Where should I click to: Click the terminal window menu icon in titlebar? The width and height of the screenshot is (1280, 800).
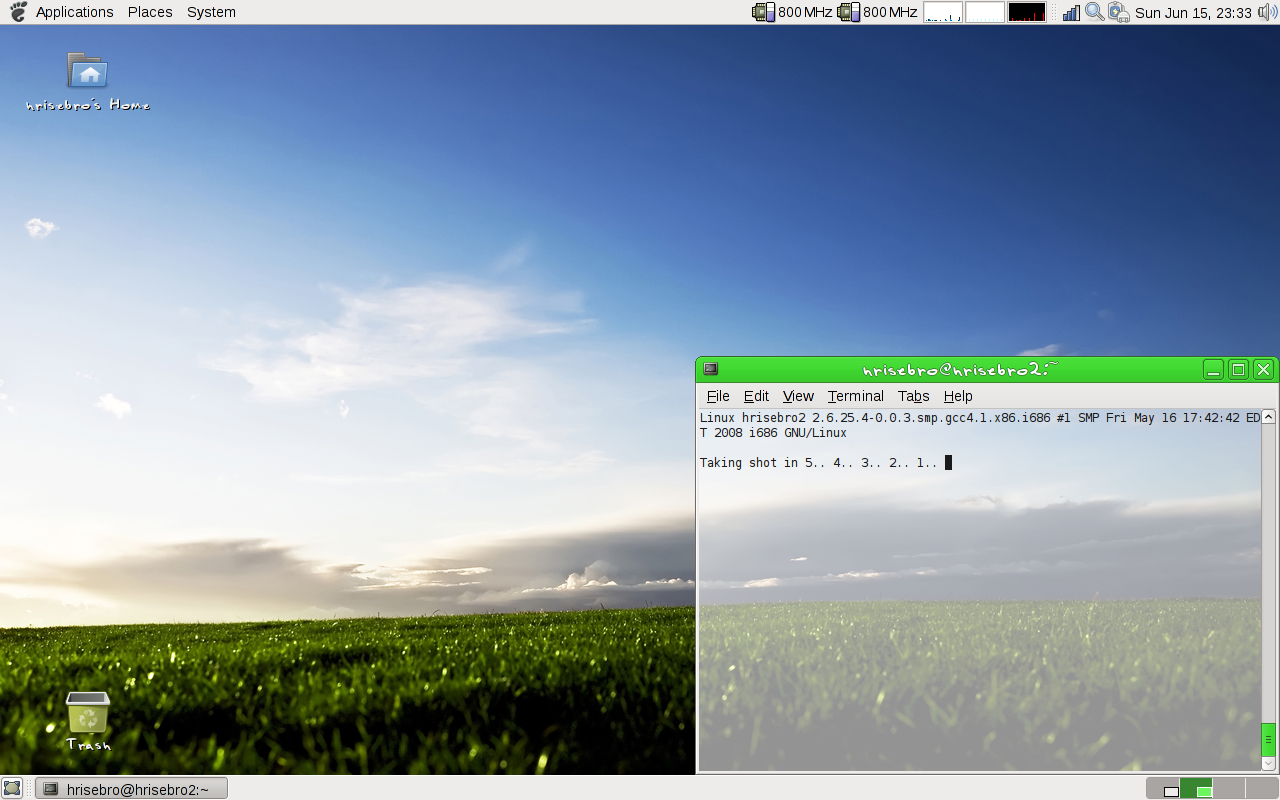710,370
